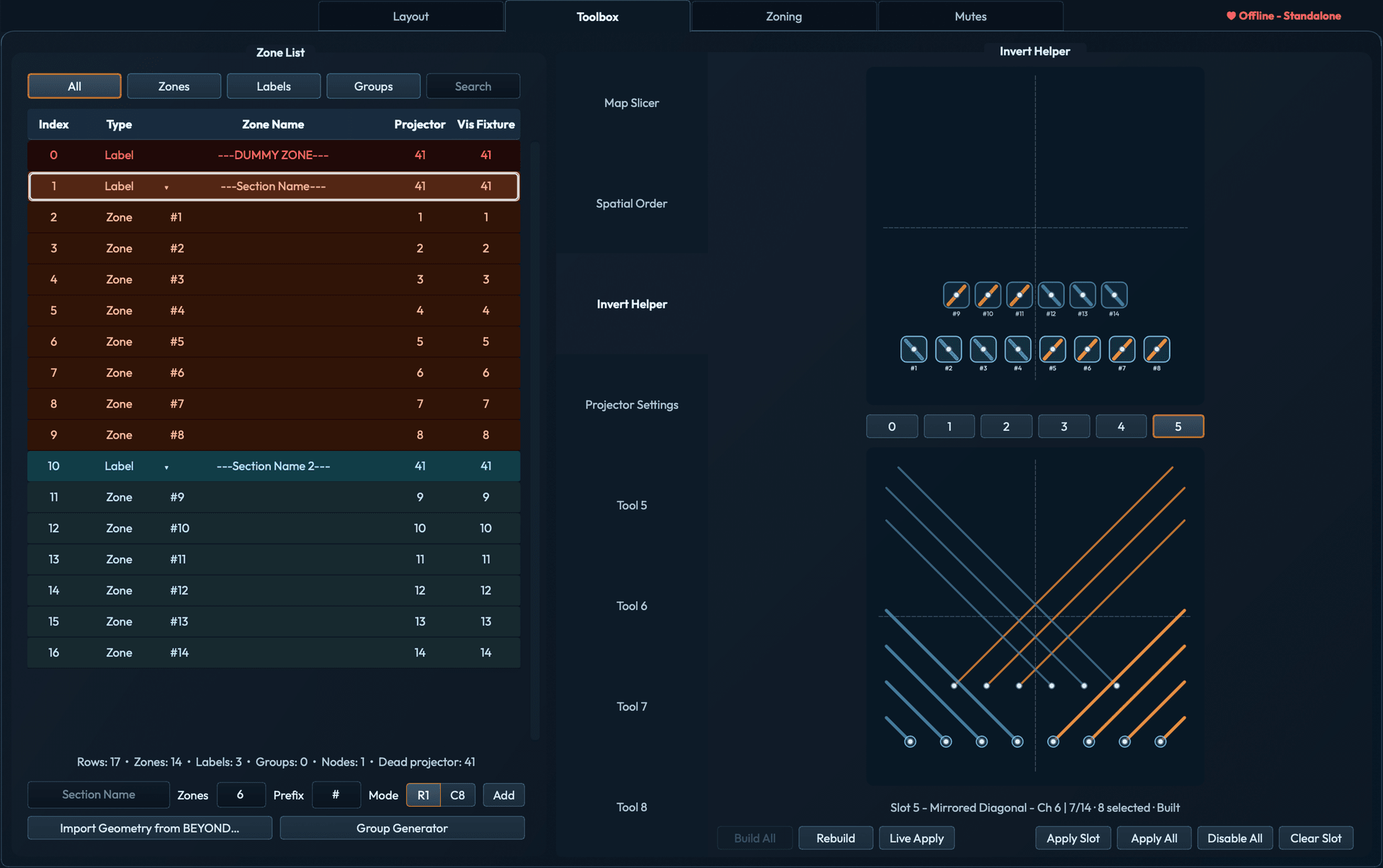Image resolution: width=1383 pixels, height=868 pixels.
Task: Click the Offline - Standalone heart status icon
Action: tap(1231, 16)
